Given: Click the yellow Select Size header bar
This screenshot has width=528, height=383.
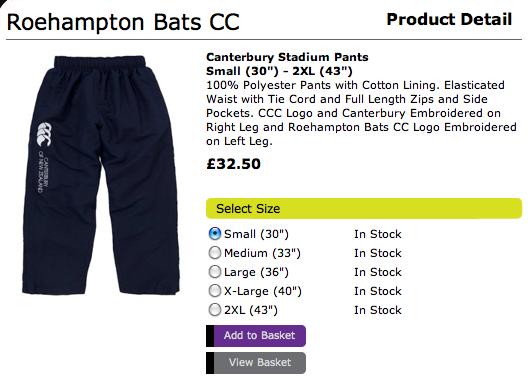Looking at the screenshot, I should pos(364,209).
